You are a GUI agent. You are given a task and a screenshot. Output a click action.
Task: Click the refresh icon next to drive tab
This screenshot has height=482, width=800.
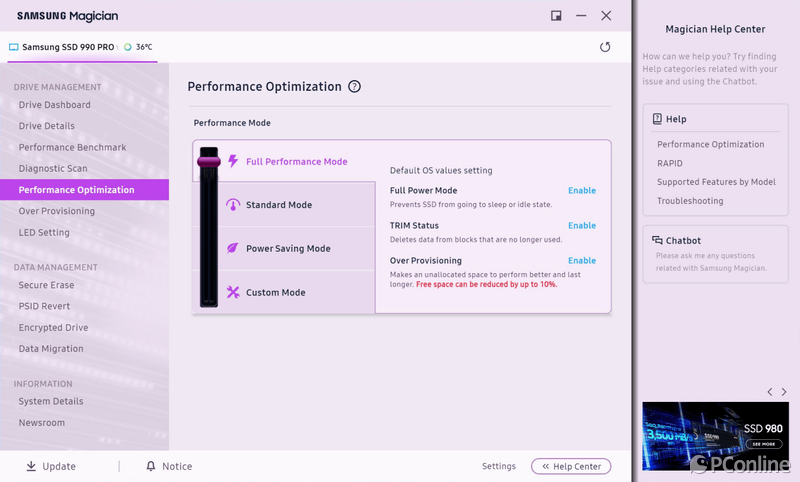point(605,47)
